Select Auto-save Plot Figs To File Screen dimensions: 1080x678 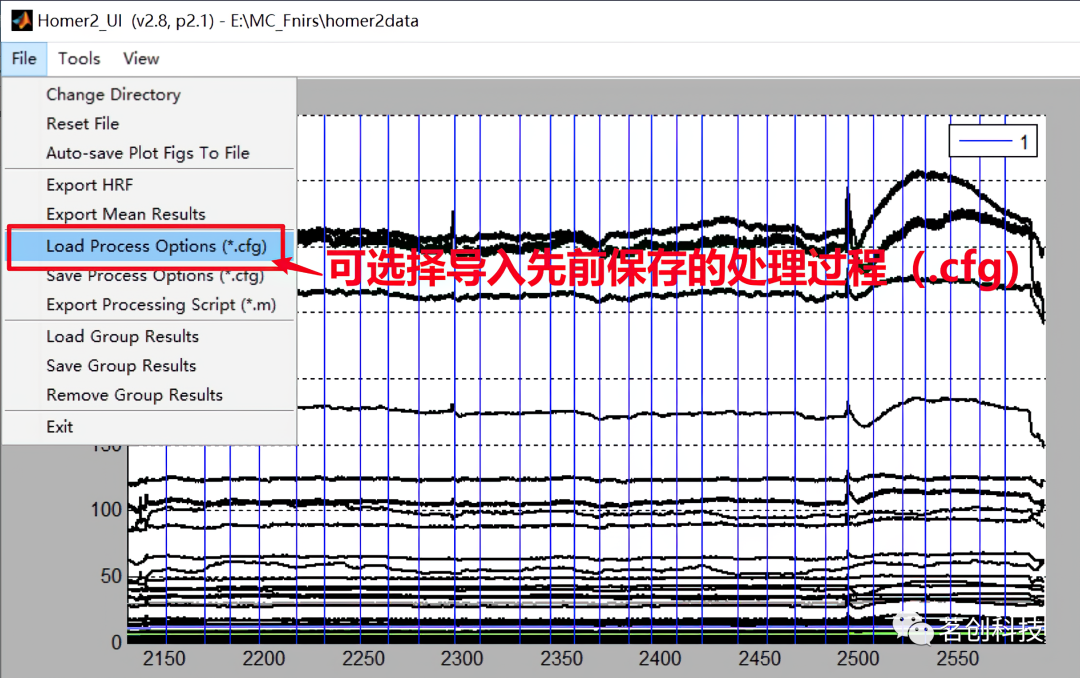(149, 153)
